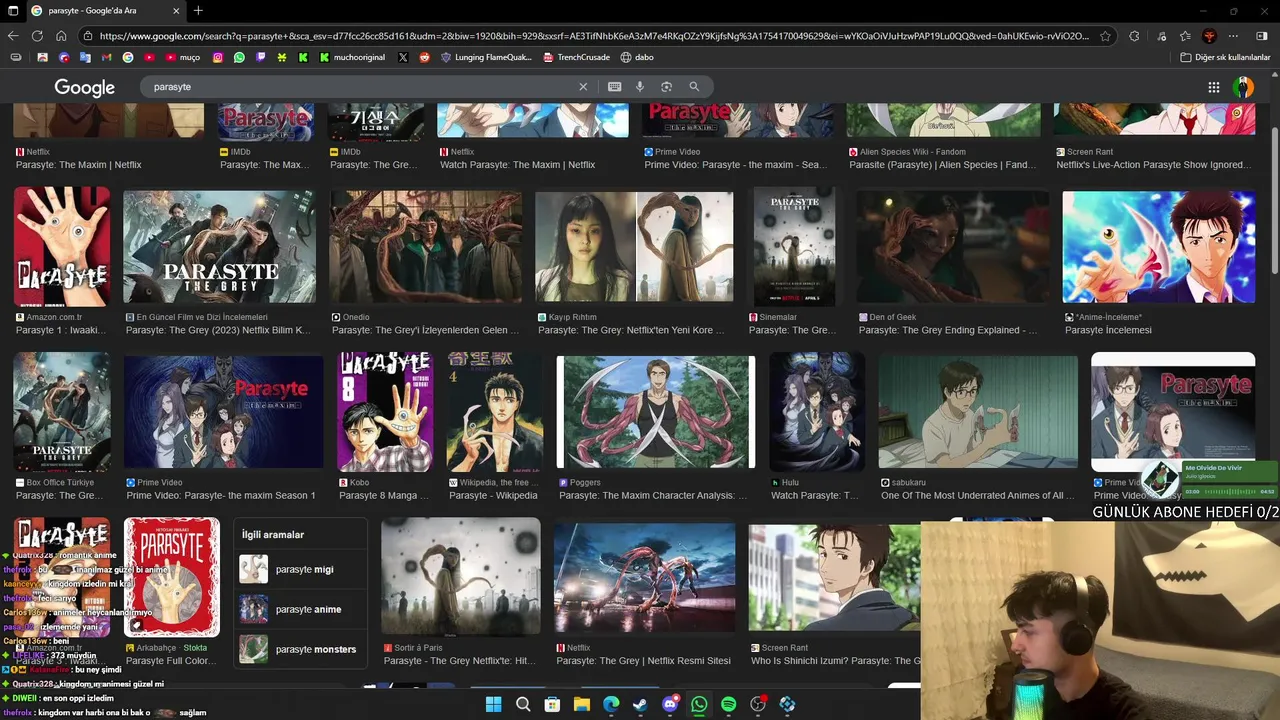The height and width of the screenshot is (720, 1280).
Task: Open Steam from taskbar
Action: tap(640, 704)
